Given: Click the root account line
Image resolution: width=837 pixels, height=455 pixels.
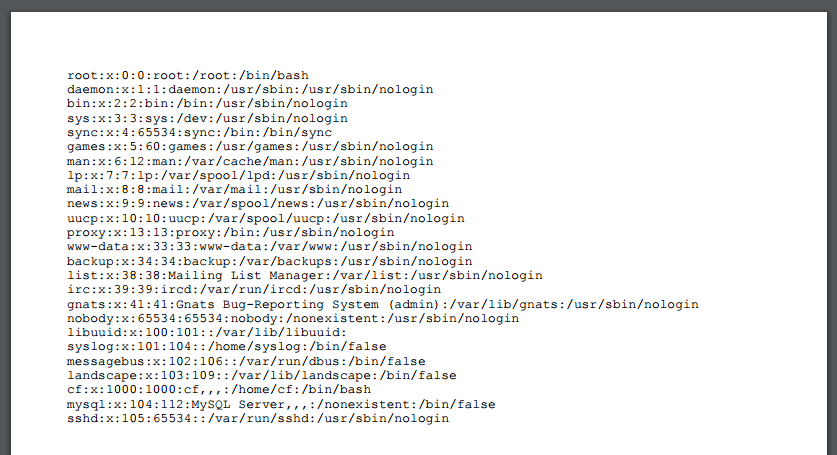Looking at the screenshot, I should (x=188, y=75).
